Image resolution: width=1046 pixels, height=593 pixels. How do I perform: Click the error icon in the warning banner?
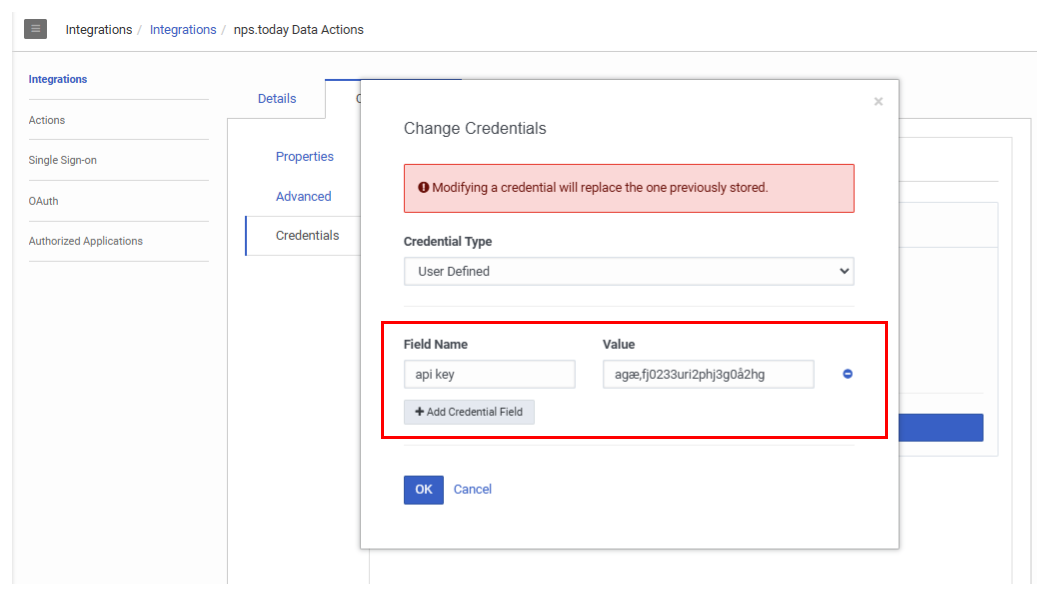[421, 187]
